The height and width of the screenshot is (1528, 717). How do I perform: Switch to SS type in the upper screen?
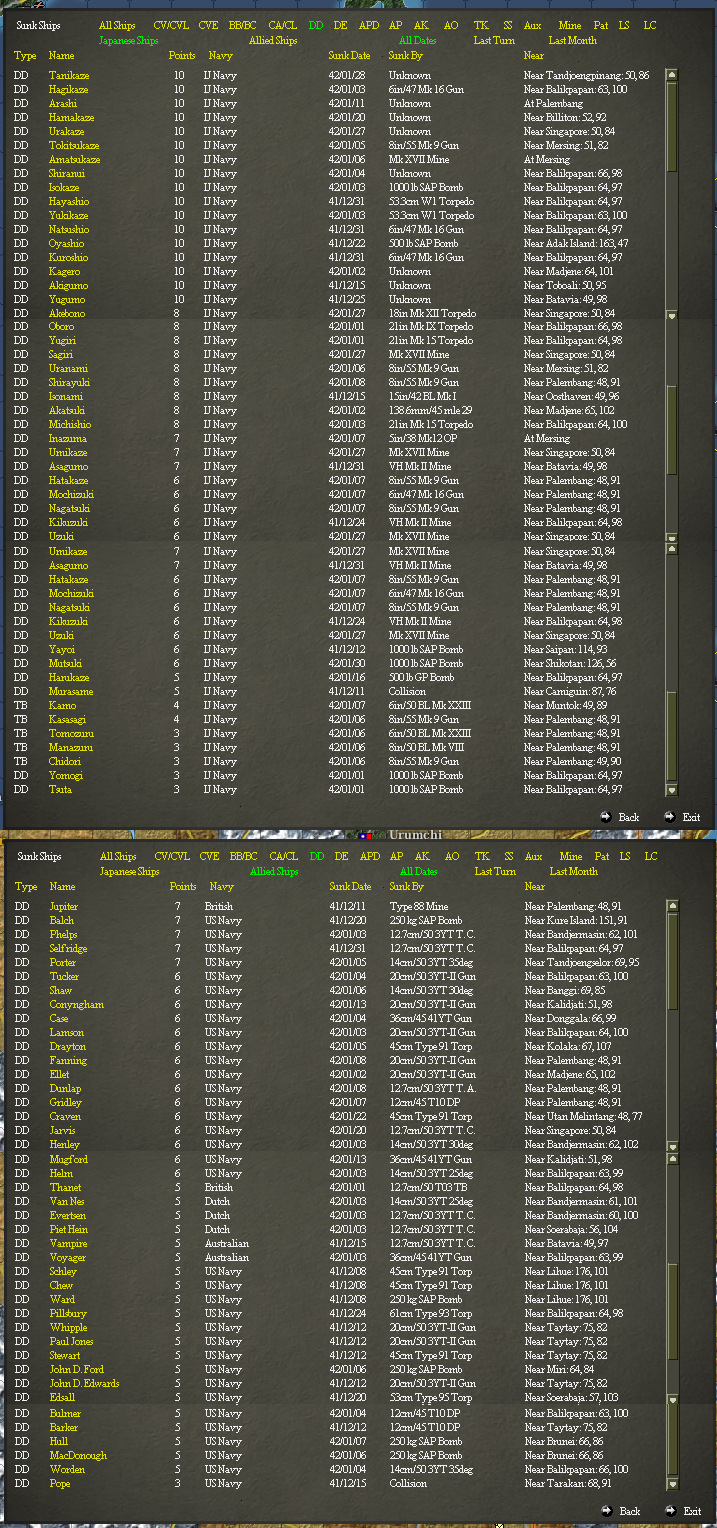coord(508,25)
